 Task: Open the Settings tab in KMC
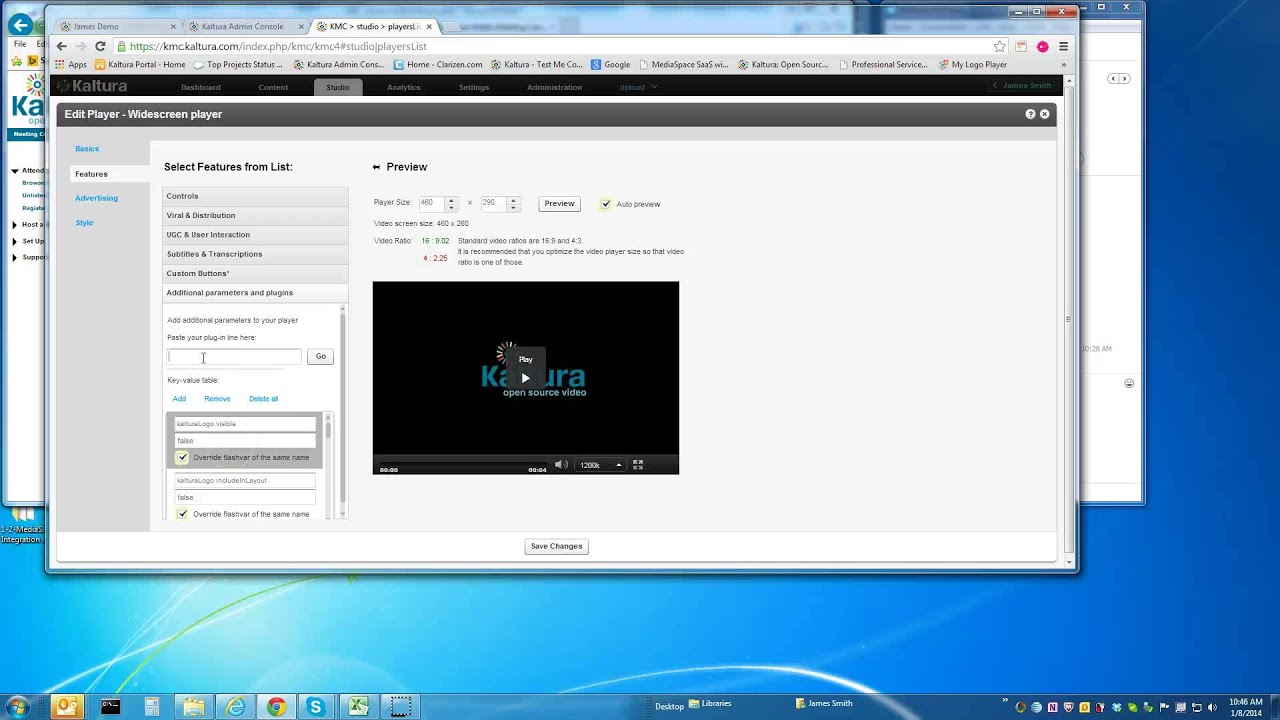pyautogui.click(x=474, y=87)
